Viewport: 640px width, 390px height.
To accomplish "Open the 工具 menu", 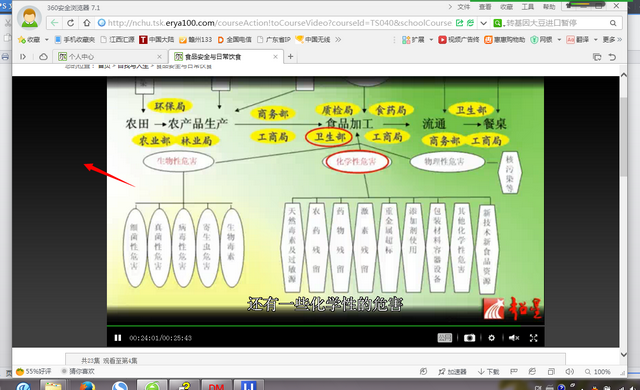I will pos(527,7).
